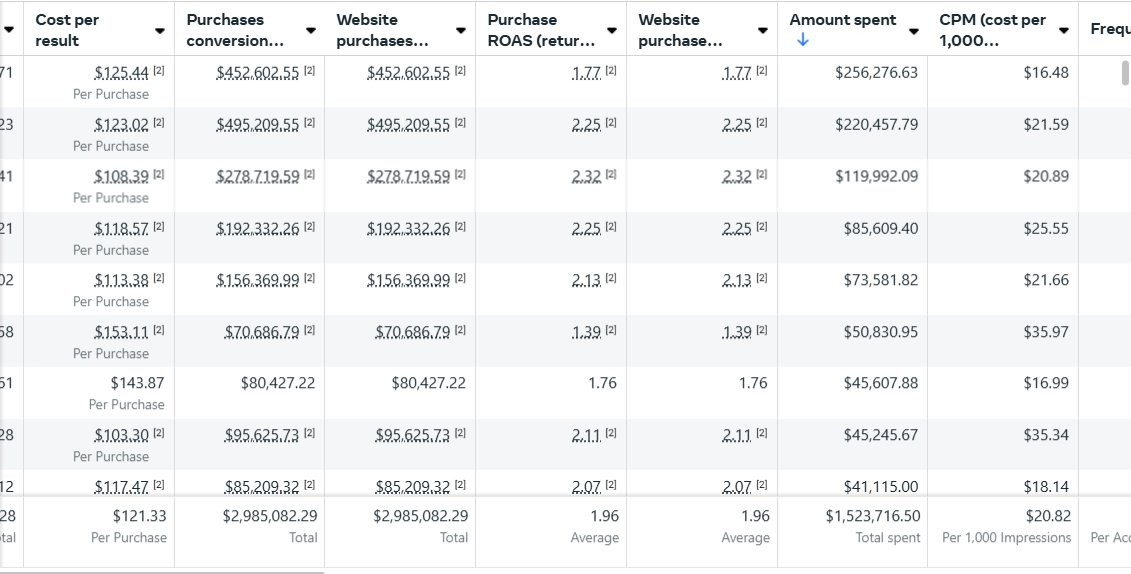
Task: Click the $21.59 CPM value
Action: point(1046,124)
